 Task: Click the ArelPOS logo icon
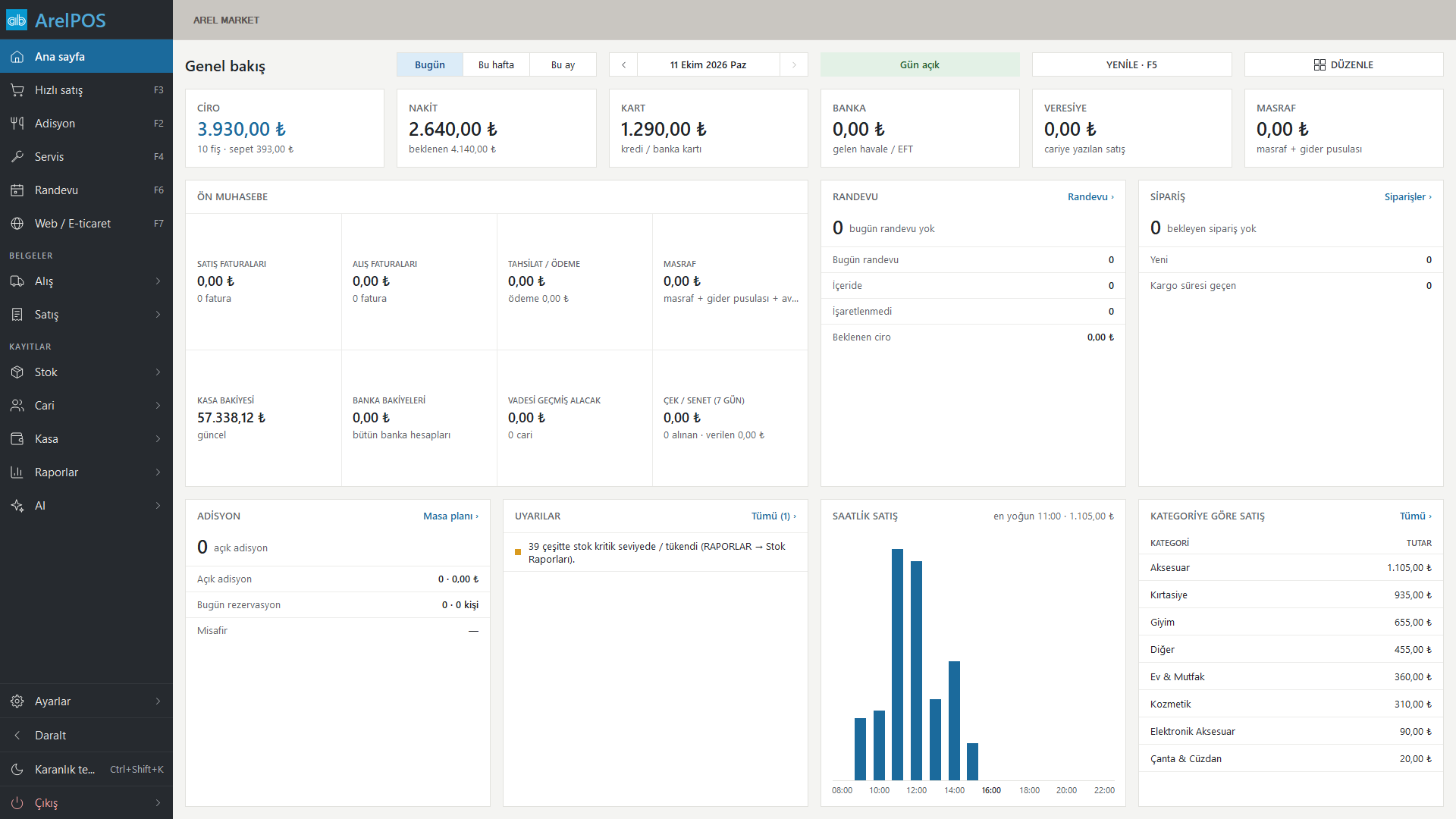point(17,20)
